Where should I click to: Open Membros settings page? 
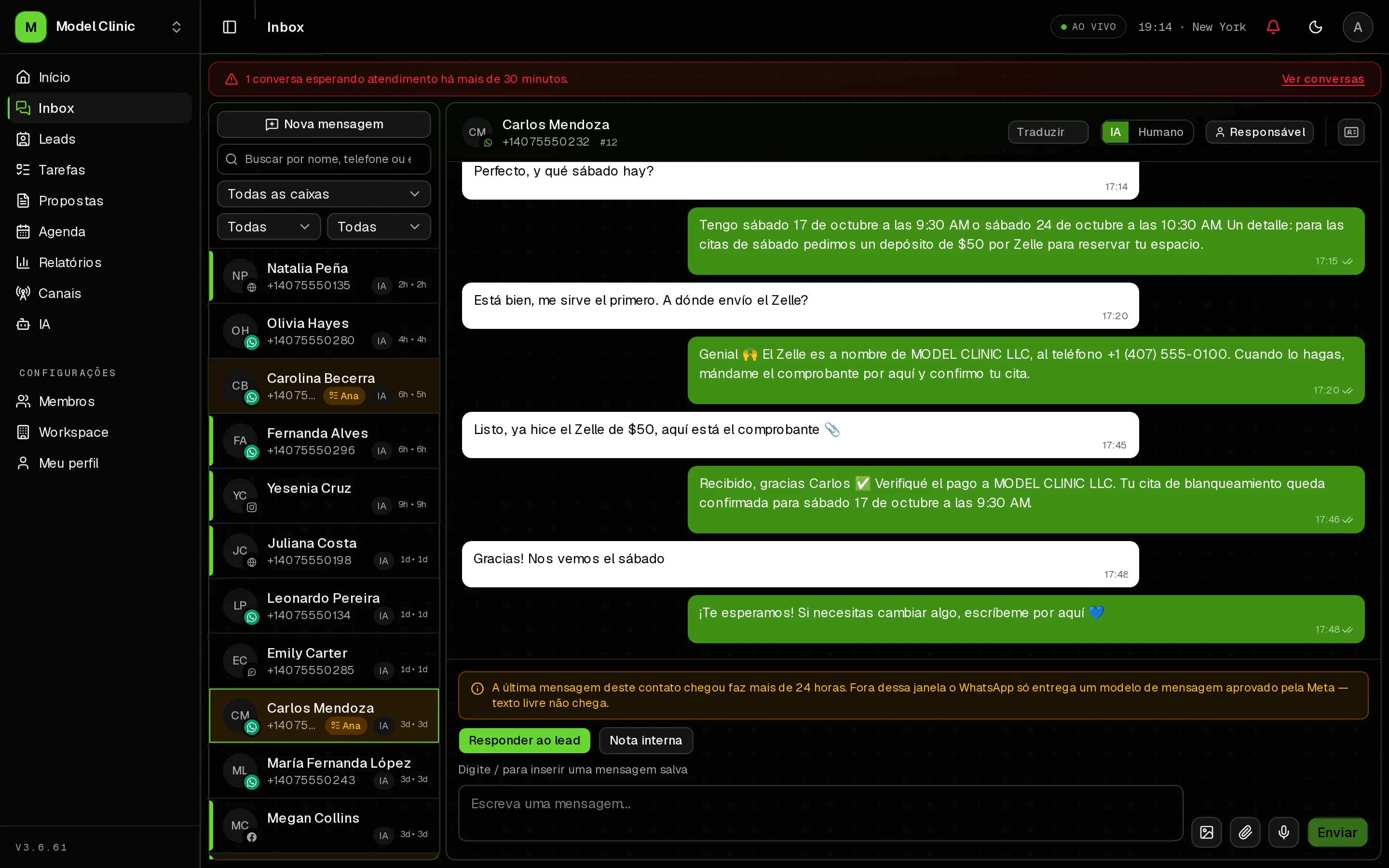pyautogui.click(x=100, y=401)
